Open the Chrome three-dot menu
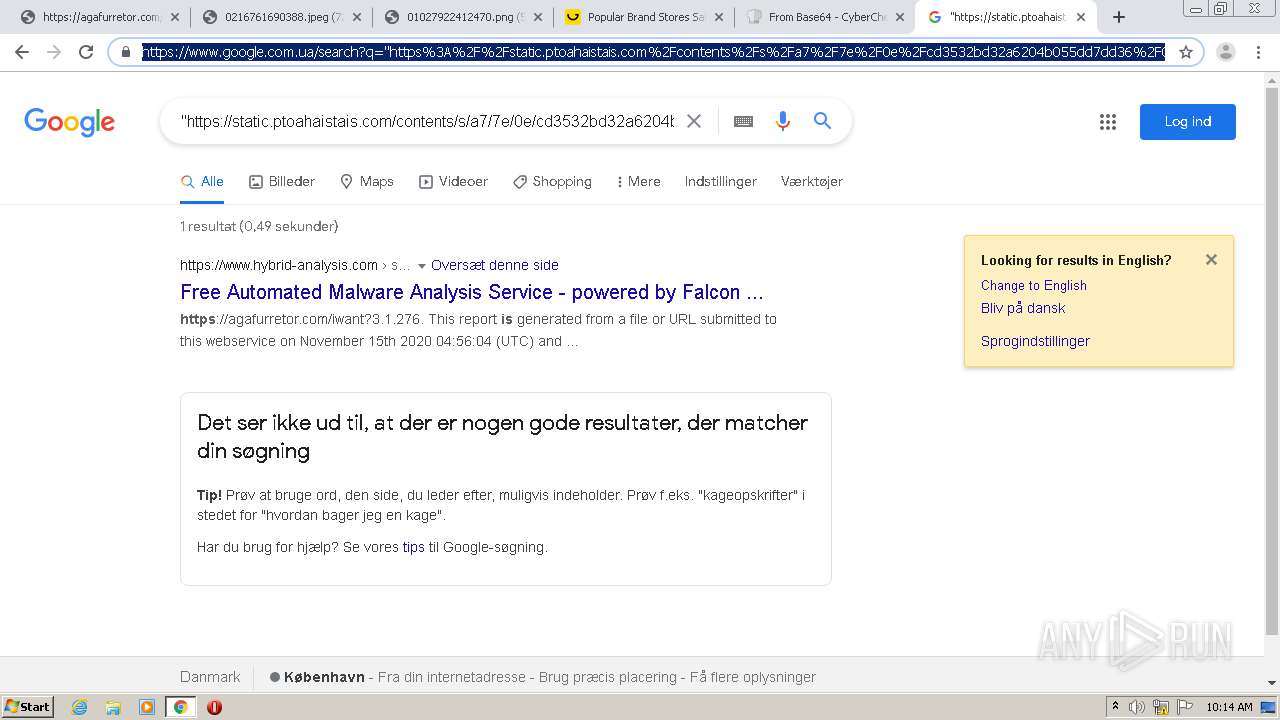 [x=1258, y=52]
